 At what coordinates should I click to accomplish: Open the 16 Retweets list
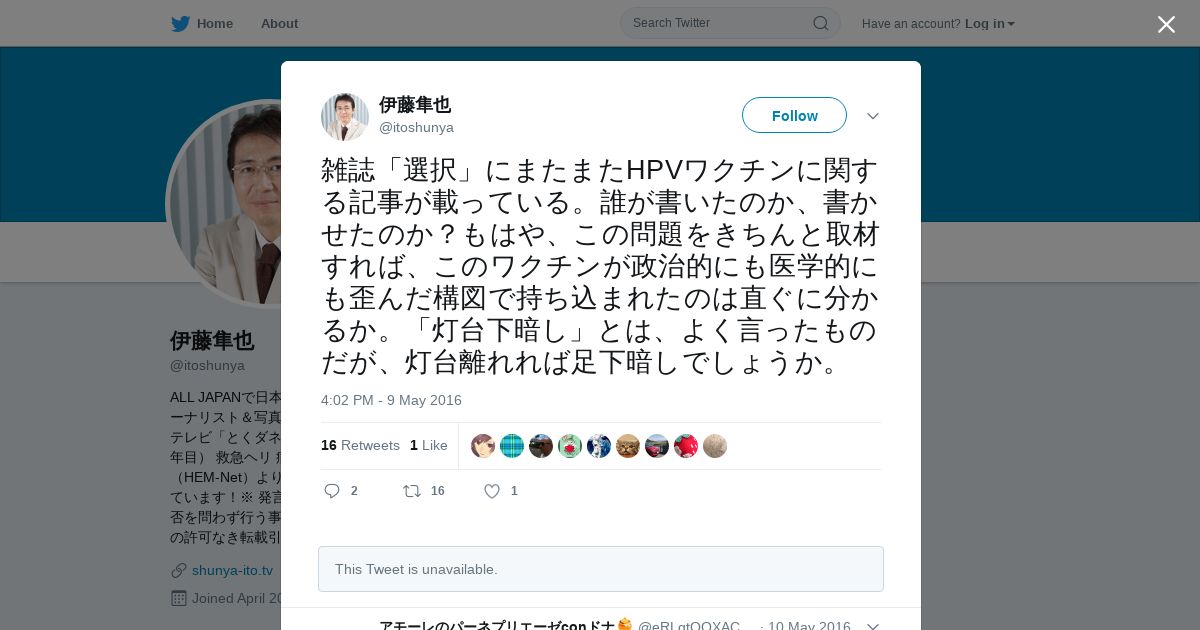pyautogui.click(x=360, y=445)
